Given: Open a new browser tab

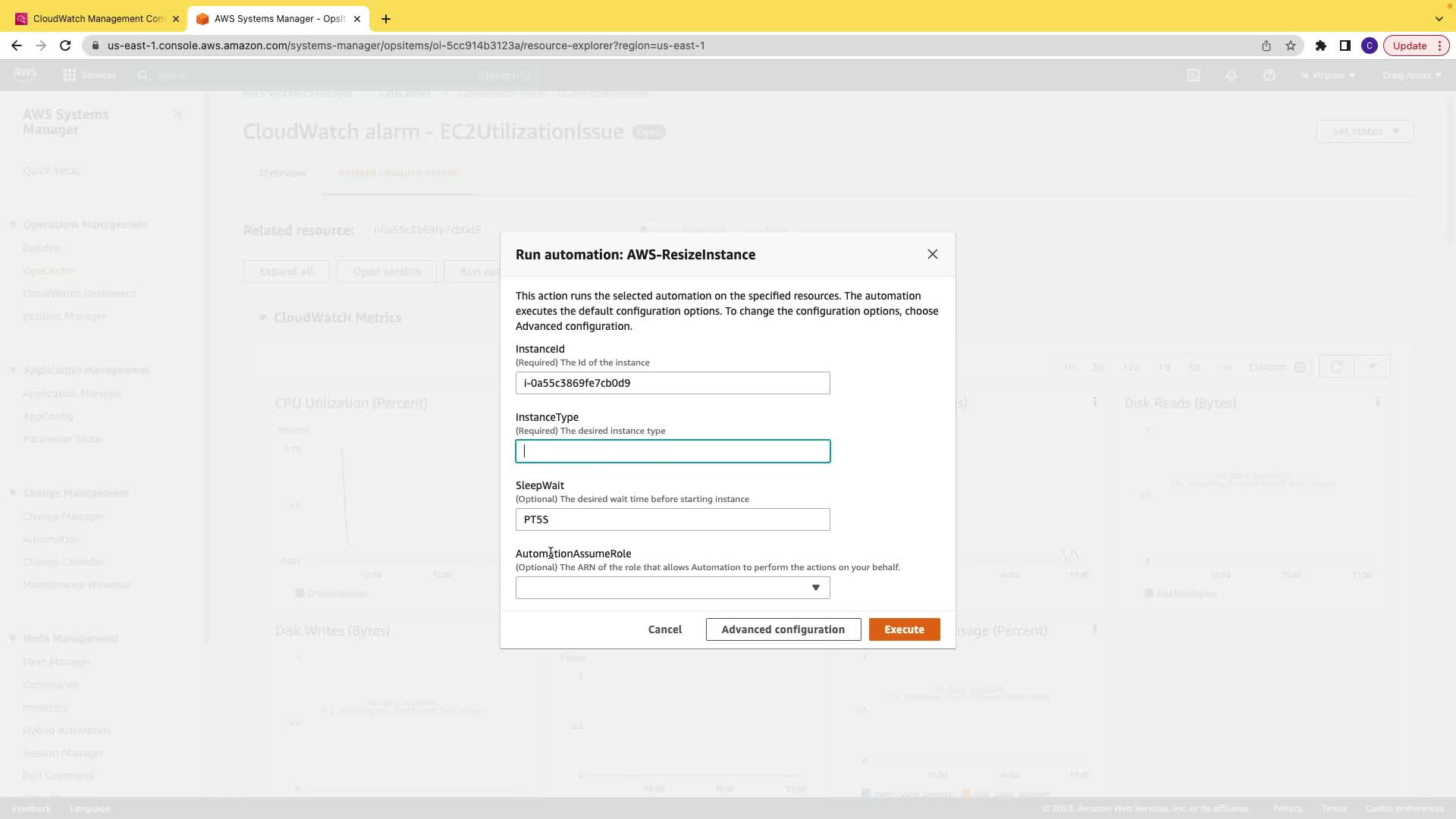Looking at the screenshot, I should [x=386, y=19].
